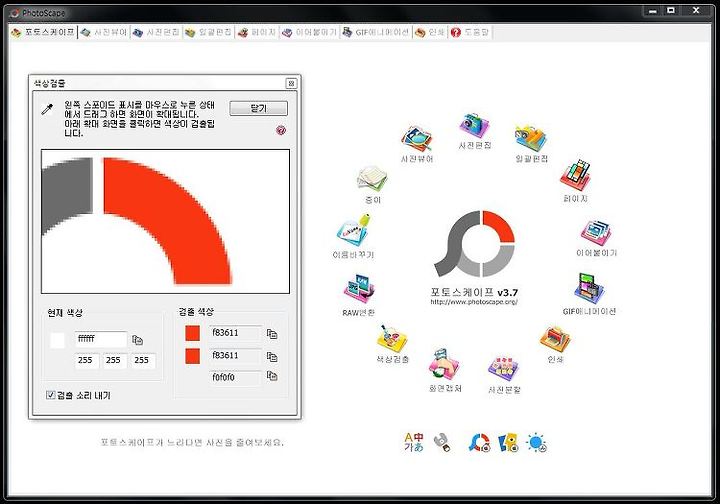This screenshot has height=504, width=720.
Task: Click the last 255 blue value field
Action: coord(143,361)
